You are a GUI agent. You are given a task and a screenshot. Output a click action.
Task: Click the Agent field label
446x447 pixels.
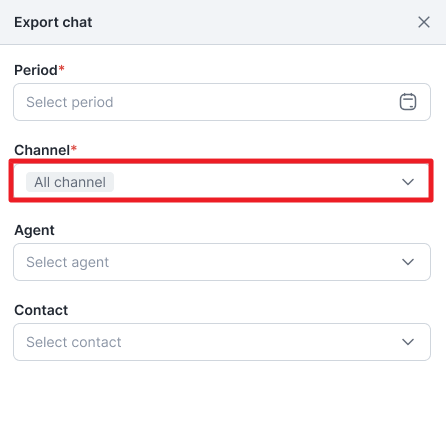coord(34,230)
